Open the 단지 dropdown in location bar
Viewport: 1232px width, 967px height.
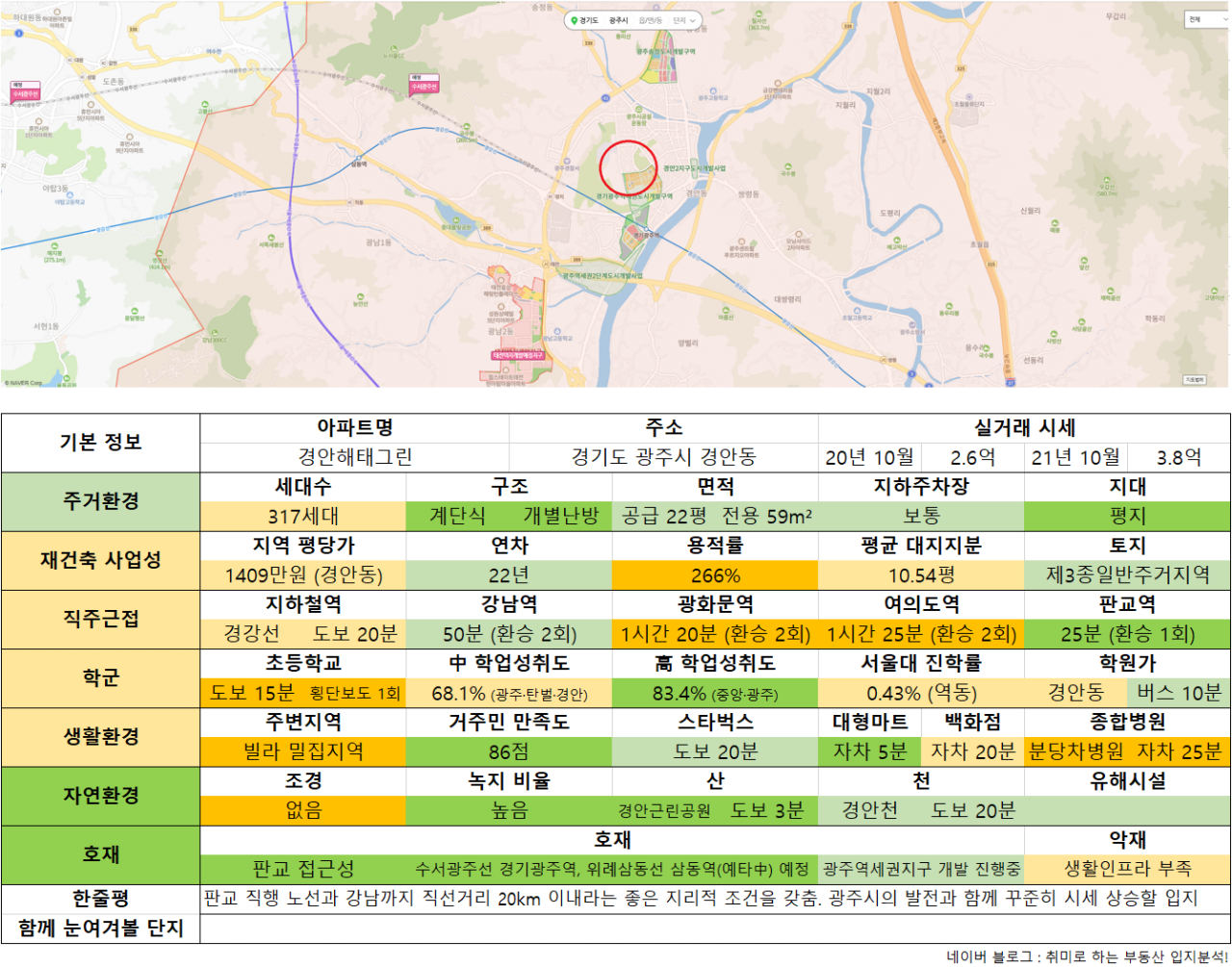pos(684,20)
